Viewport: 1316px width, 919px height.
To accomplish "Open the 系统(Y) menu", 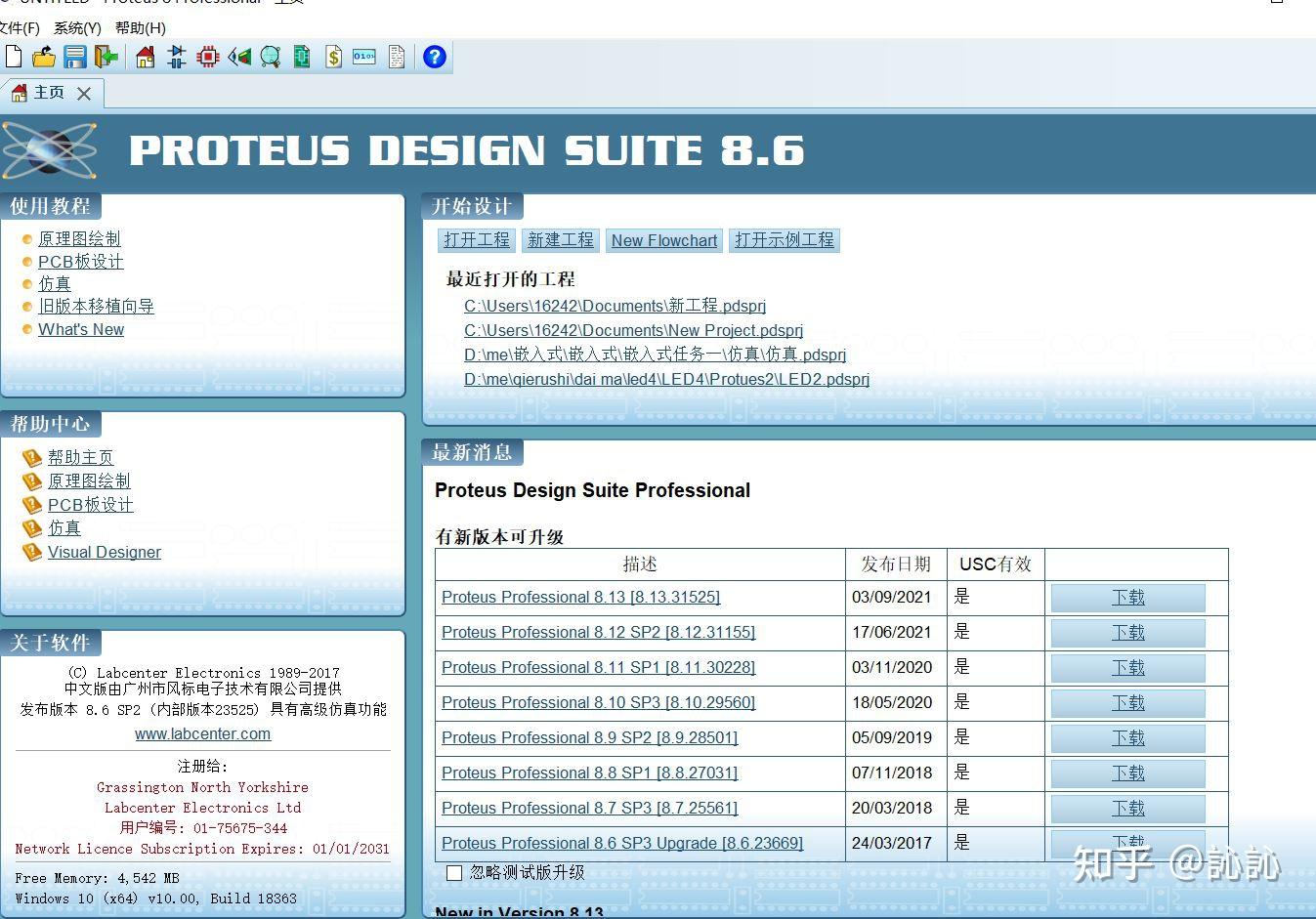I will [x=77, y=28].
